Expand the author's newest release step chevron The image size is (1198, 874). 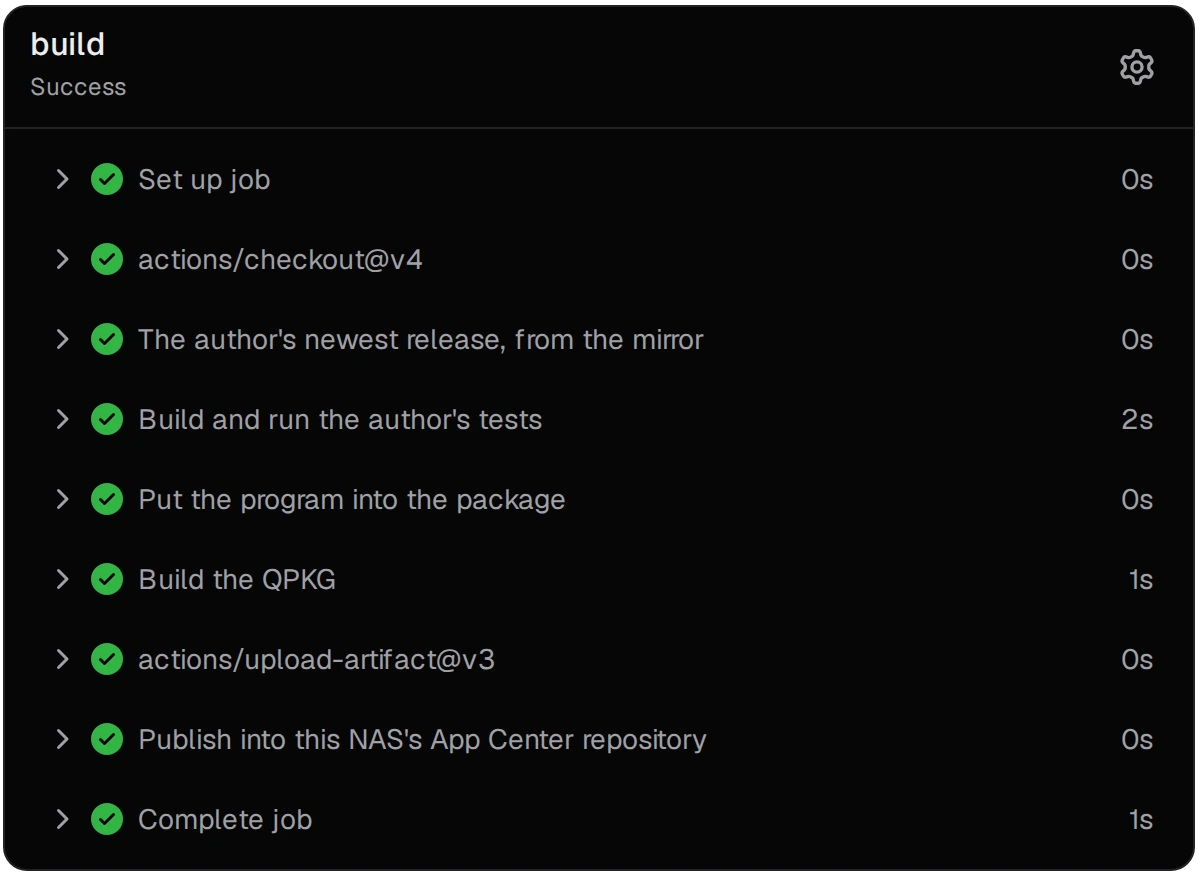[63, 339]
